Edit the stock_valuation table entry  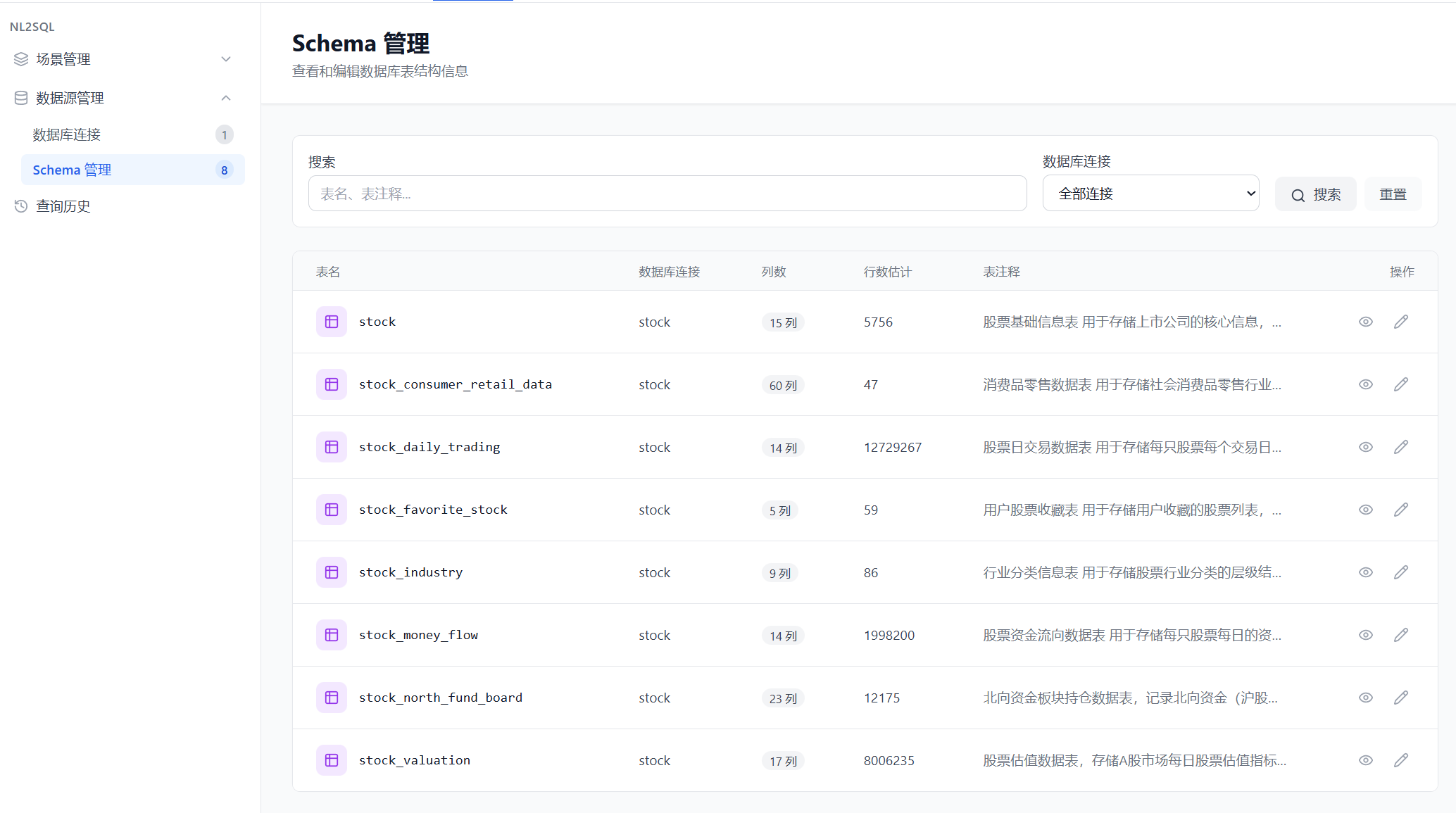[1401, 760]
